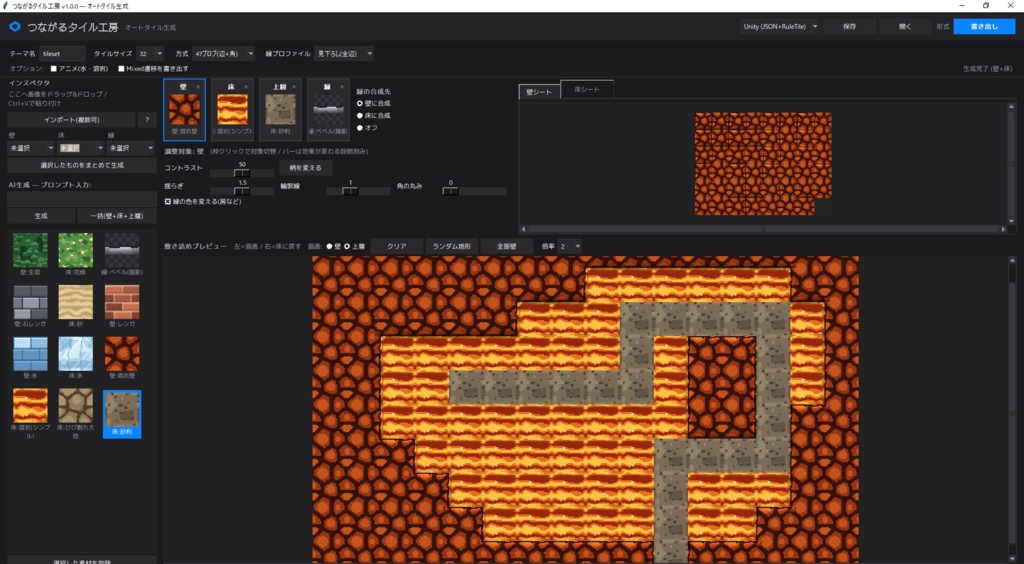This screenshot has width=1024, height=564.
Task: Click the 書き出し export button
Action: 984,27
